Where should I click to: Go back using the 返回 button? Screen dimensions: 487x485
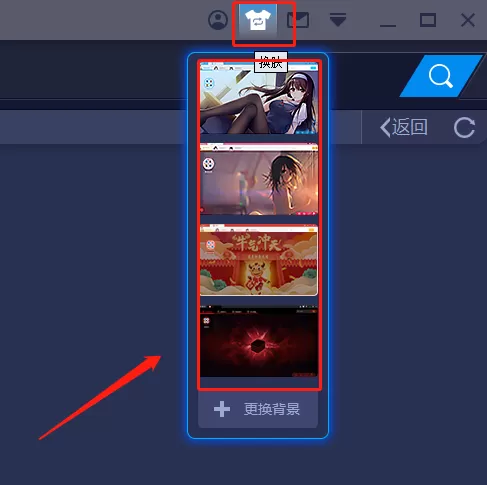point(404,127)
